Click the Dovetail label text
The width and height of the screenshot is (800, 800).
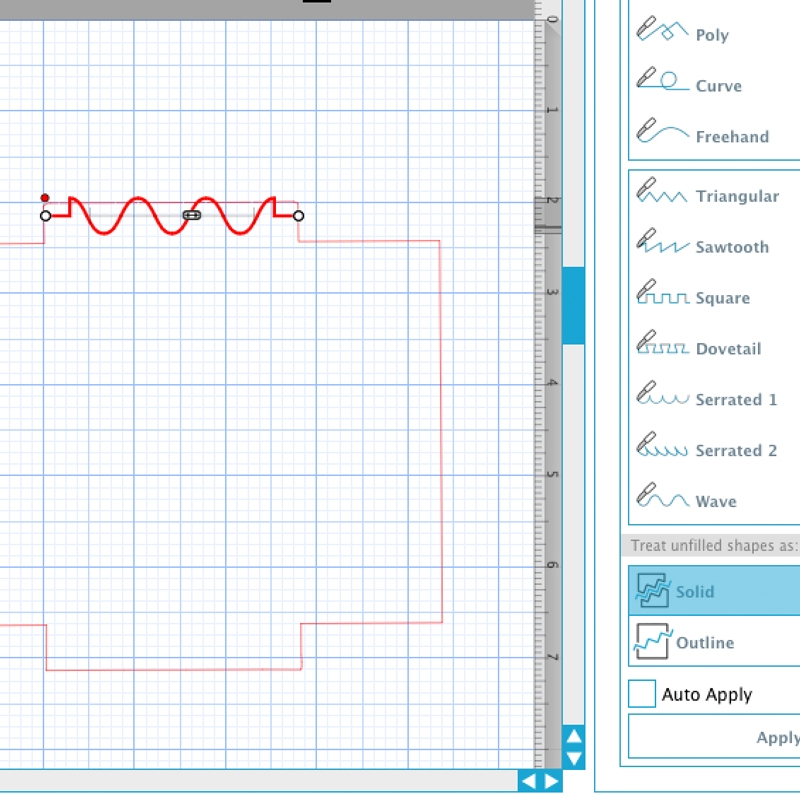click(729, 348)
